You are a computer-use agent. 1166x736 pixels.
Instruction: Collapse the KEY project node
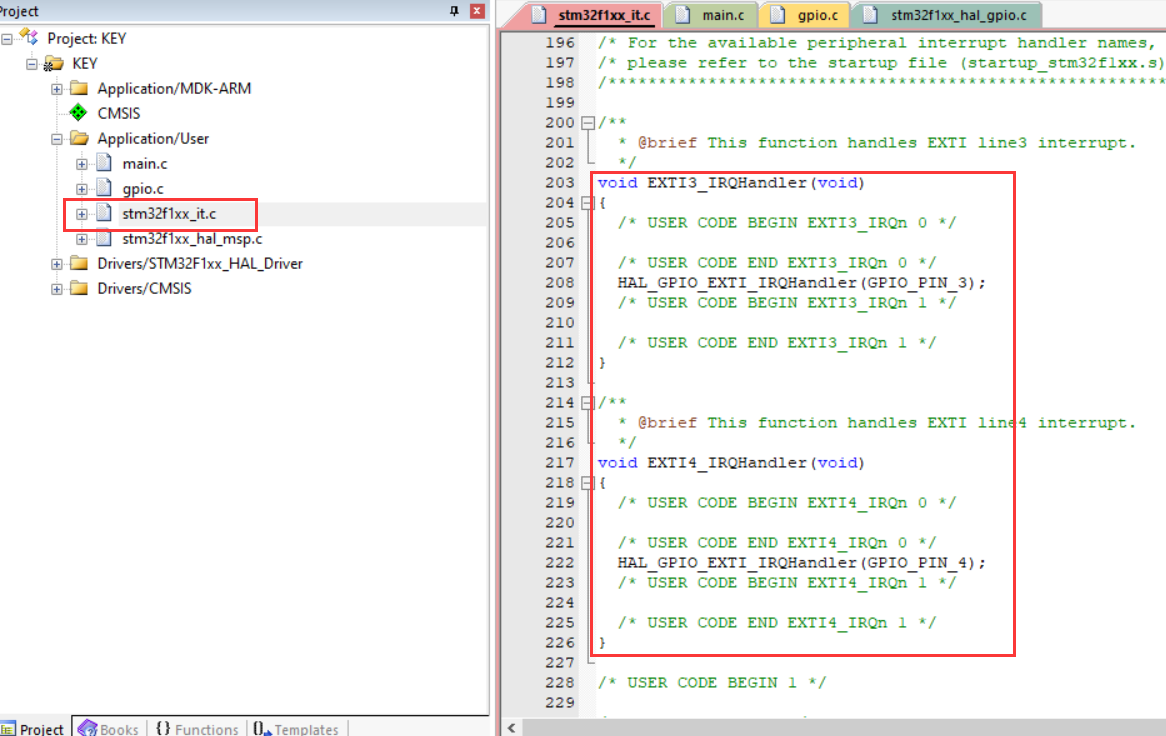coord(33,63)
